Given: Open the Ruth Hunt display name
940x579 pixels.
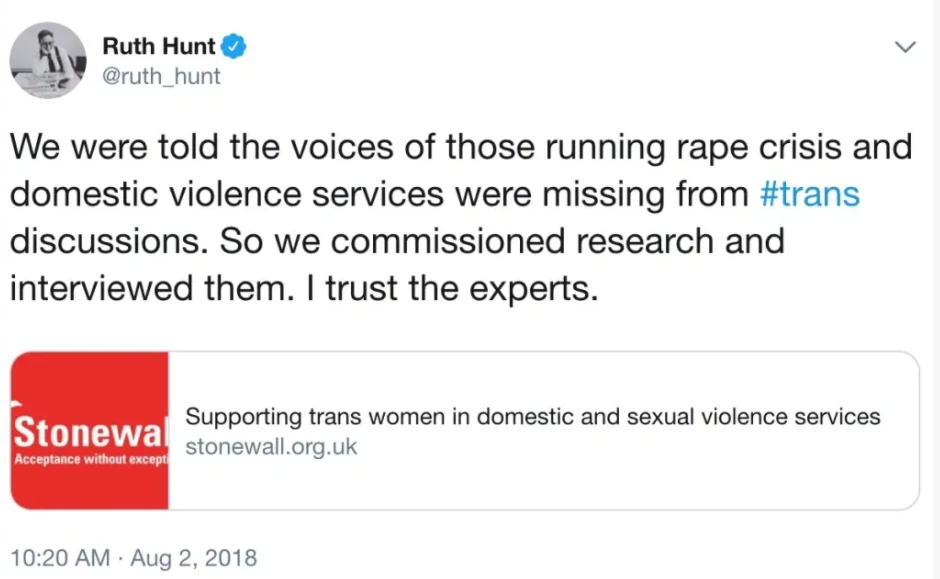Looking at the screenshot, I should tap(159, 46).
